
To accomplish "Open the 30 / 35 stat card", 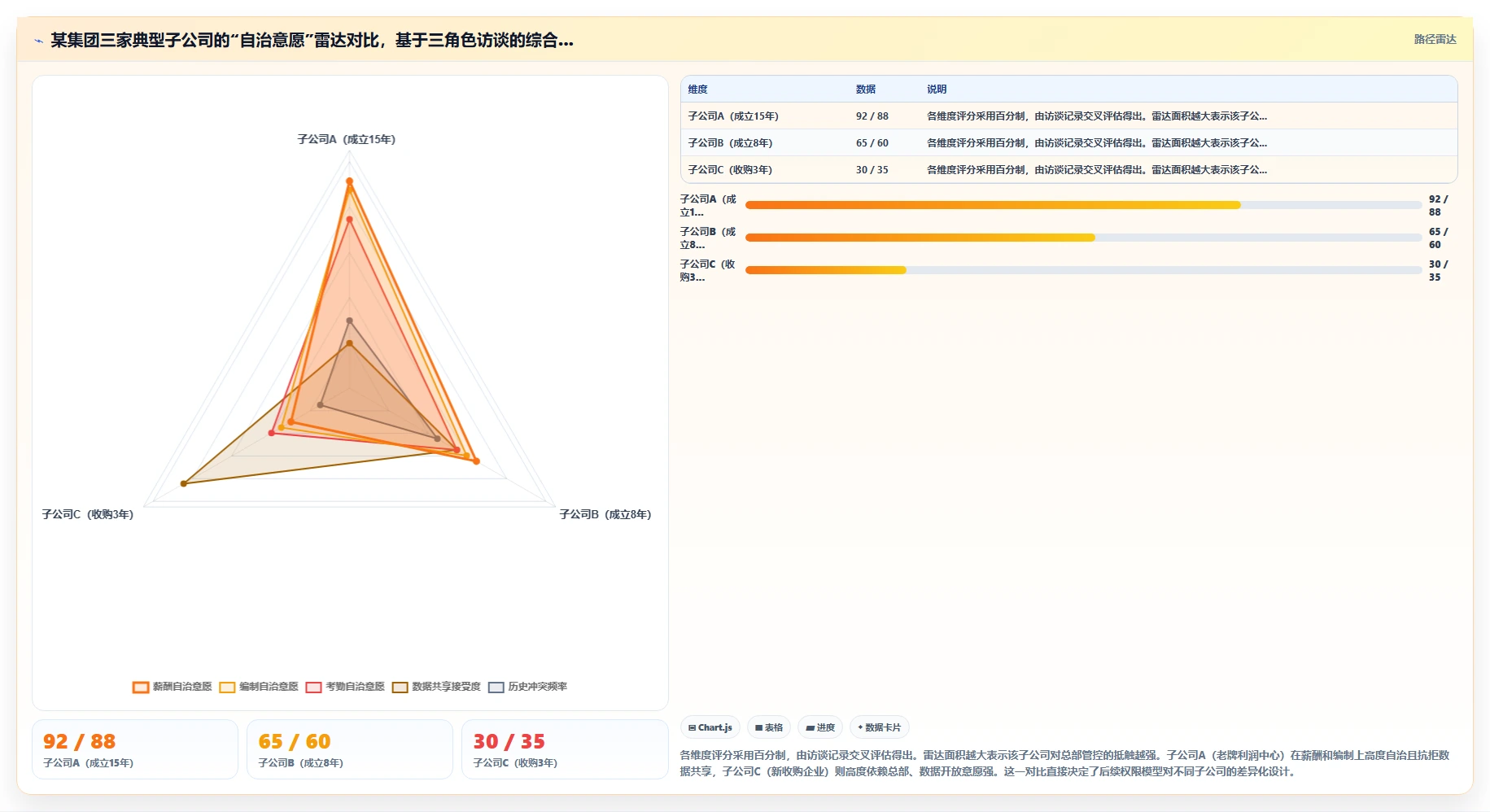I will pyautogui.click(x=565, y=749).
